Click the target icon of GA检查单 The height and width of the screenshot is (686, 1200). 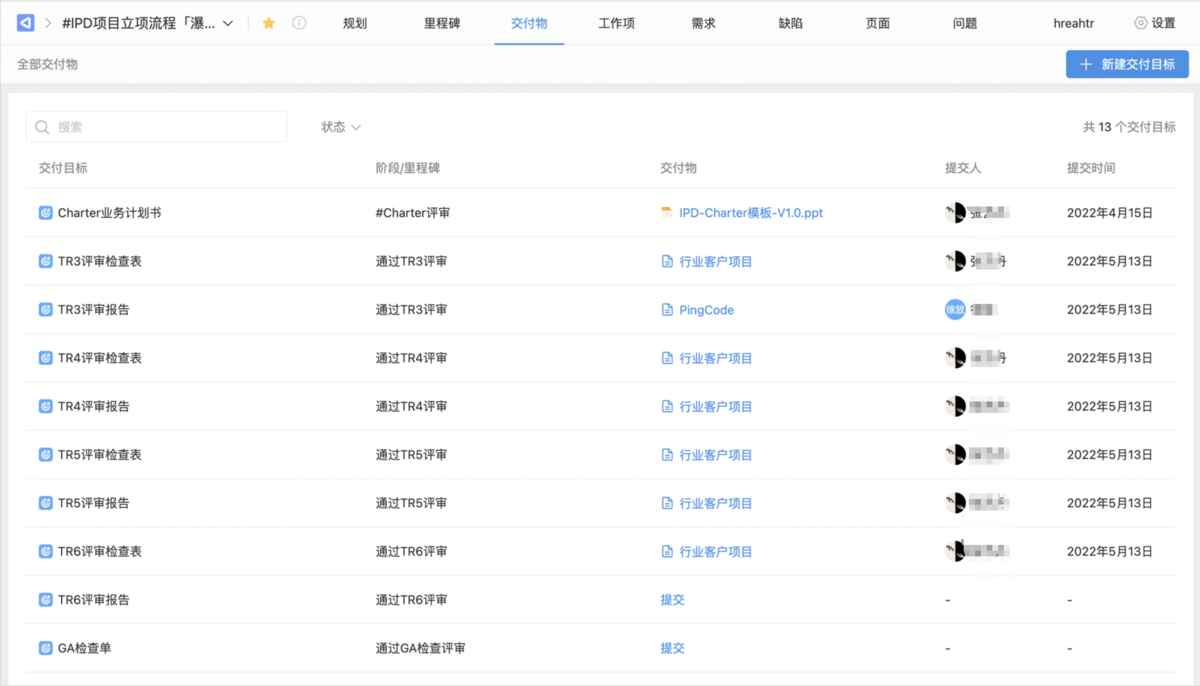click(x=45, y=648)
